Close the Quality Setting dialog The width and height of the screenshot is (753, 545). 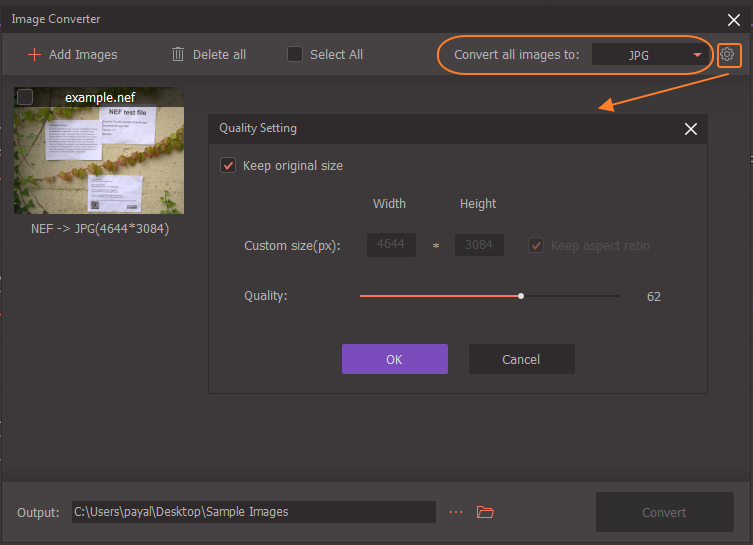click(x=690, y=129)
